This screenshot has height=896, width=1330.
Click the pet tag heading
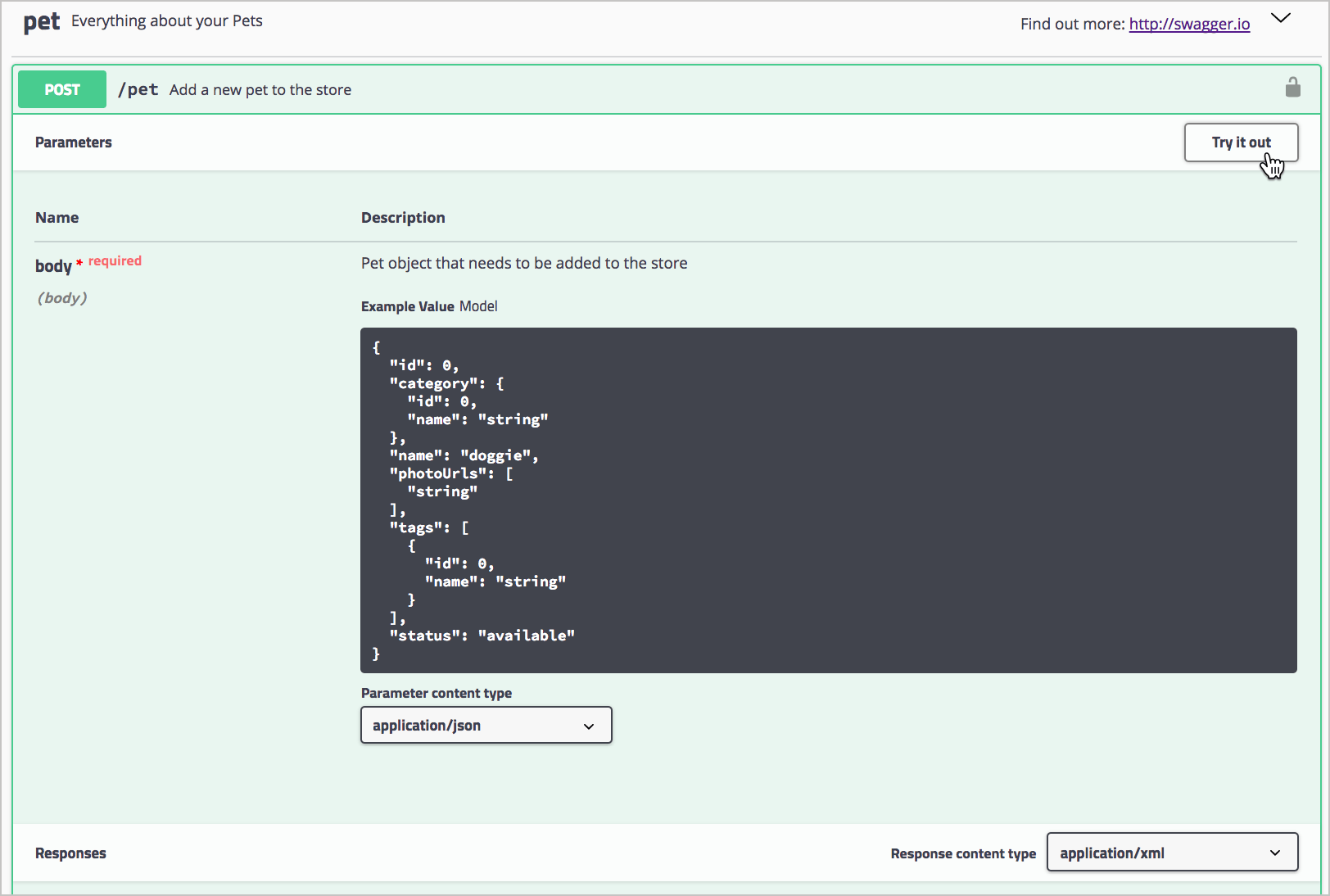[x=41, y=21]
